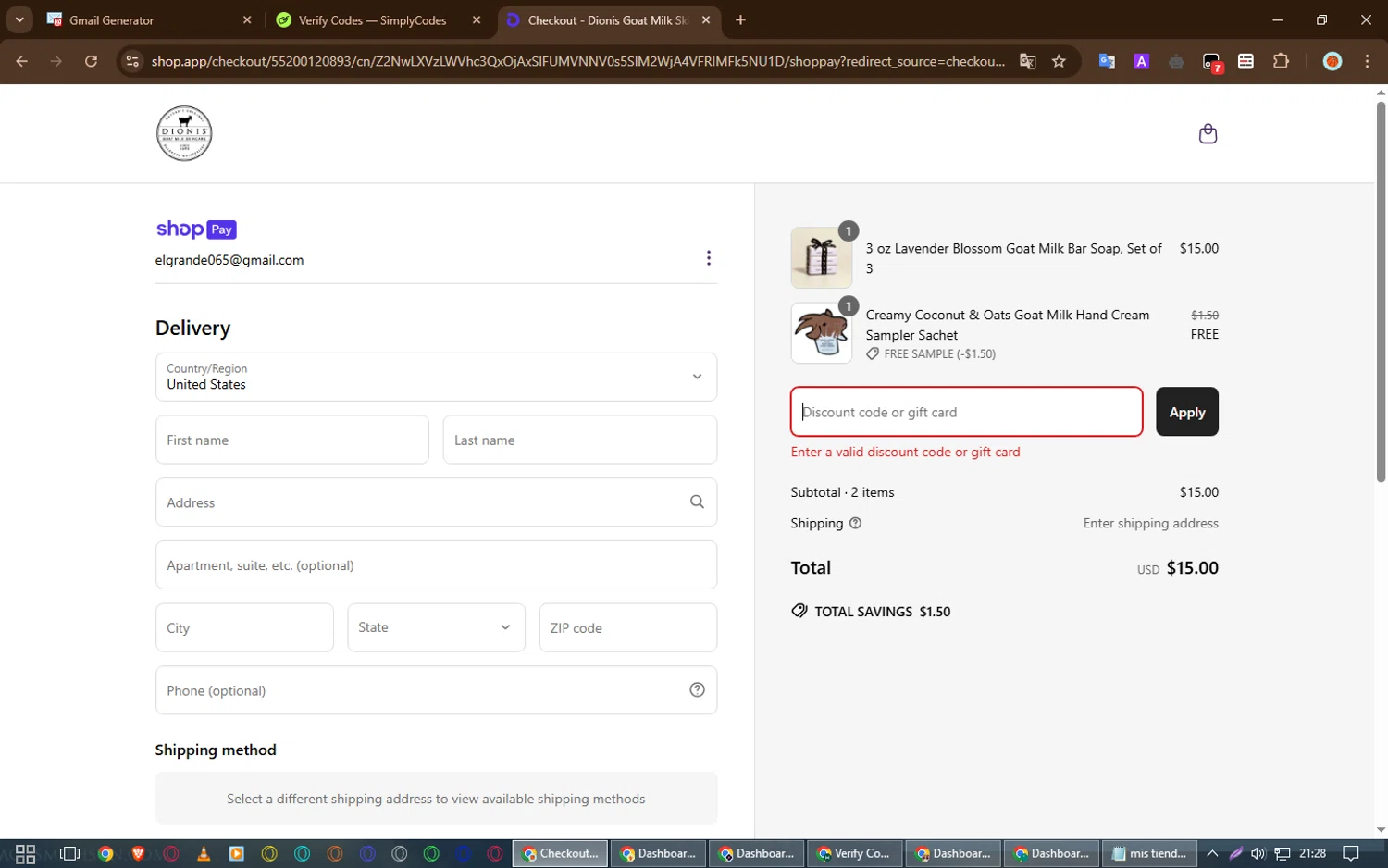Open the three-dot menu beside elgrande065@gmail.com
Screen dimensions: 1388x868
709,258
